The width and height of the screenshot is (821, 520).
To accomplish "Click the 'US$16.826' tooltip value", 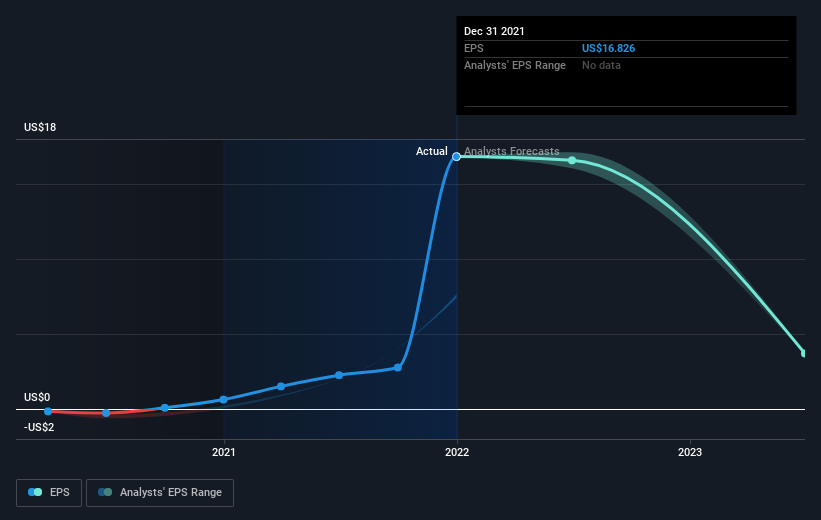I will click(x=608, y=48).
